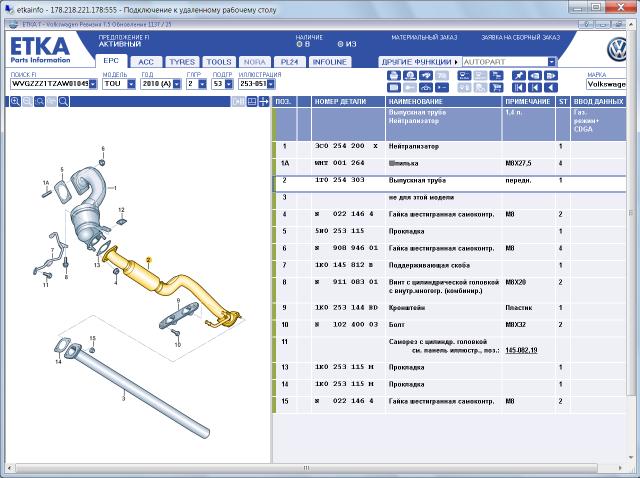Open the ГЛГР dropdown showing 2
This screenshot has width=640, height=478.
point(202,84)
